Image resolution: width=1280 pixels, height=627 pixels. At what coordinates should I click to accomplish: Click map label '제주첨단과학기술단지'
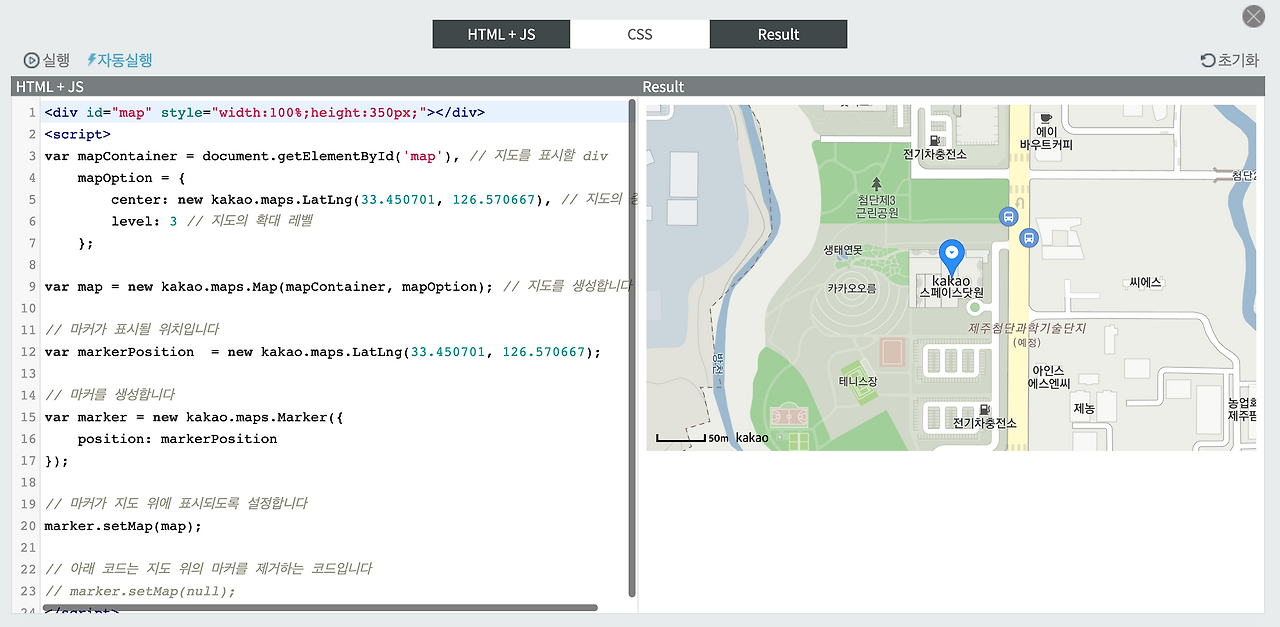click(x=1026, y=328)
